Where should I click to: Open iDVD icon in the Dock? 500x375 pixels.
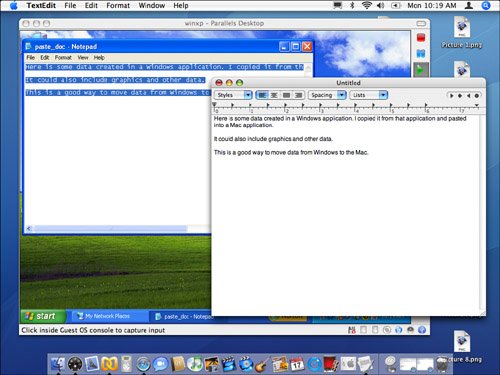(246, 364)
